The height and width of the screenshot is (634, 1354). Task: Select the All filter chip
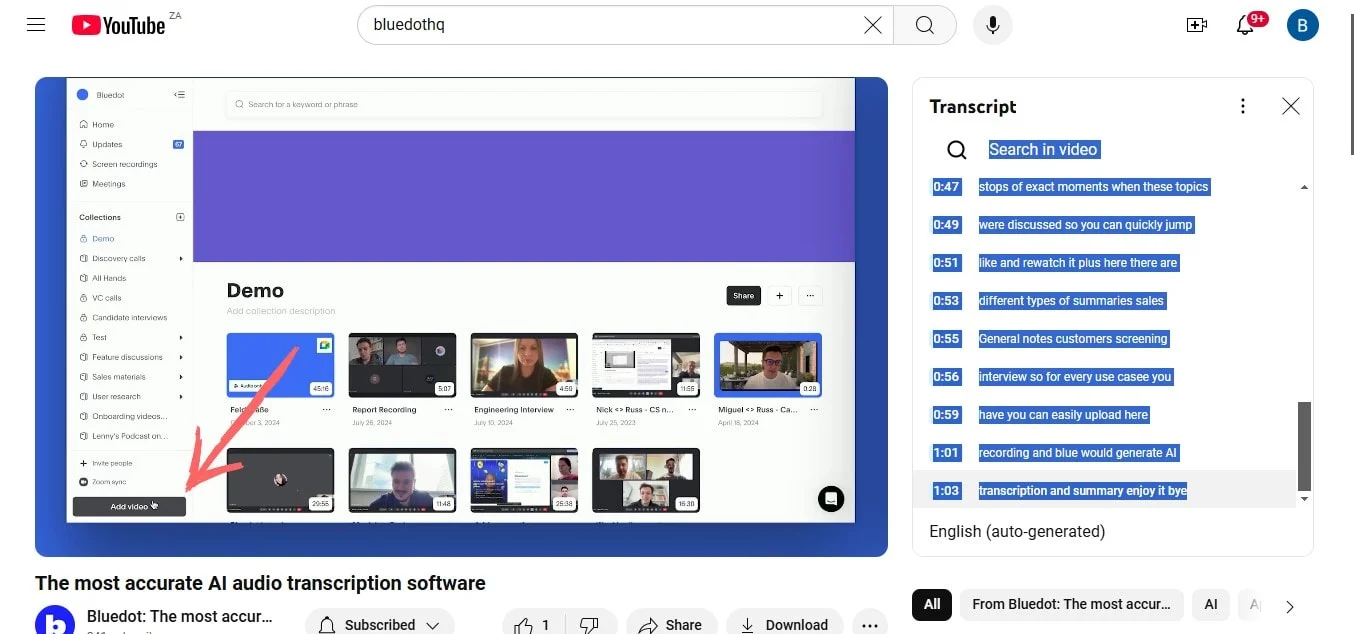(x=932, y=604)
